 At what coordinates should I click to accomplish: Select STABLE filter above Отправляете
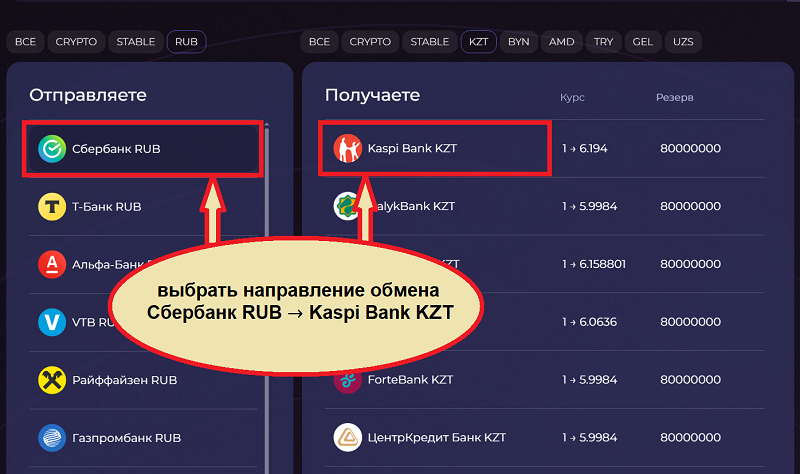tap(136, 42)
